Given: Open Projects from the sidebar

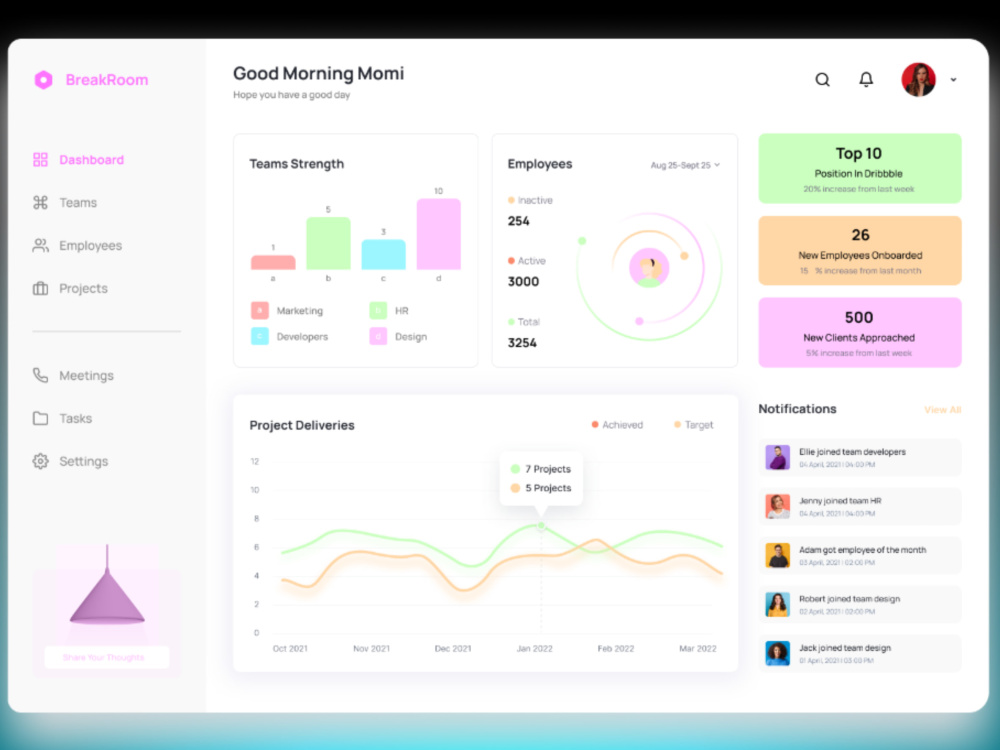Looking at the screenshot, I should 84,288.
